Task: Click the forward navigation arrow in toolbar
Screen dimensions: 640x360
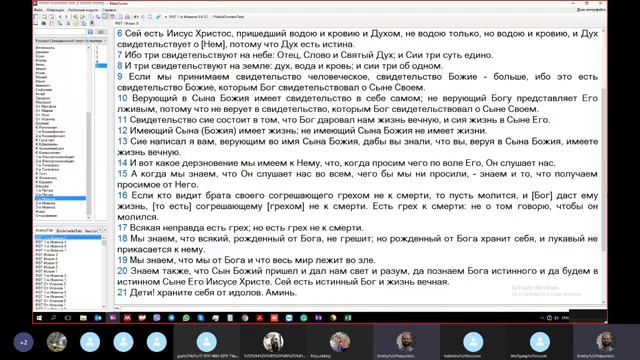Action: pos(67,17)
